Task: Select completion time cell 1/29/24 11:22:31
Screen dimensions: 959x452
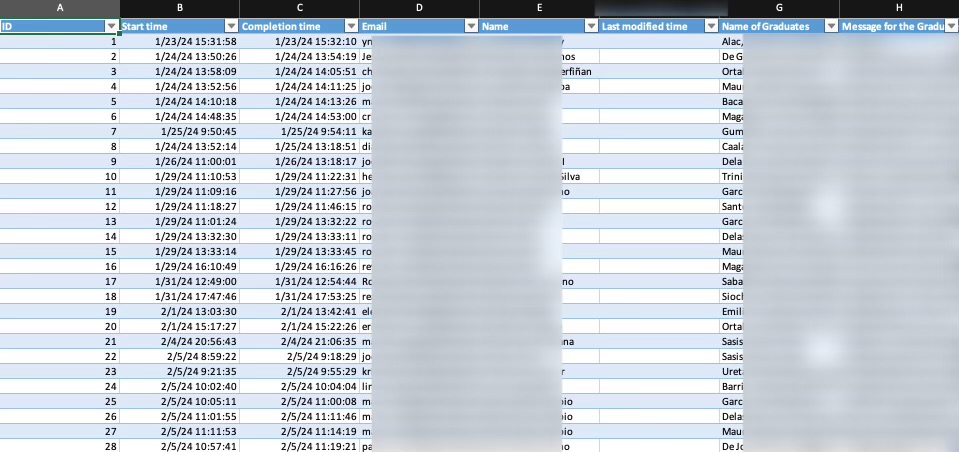Action: tap(299, 176)
